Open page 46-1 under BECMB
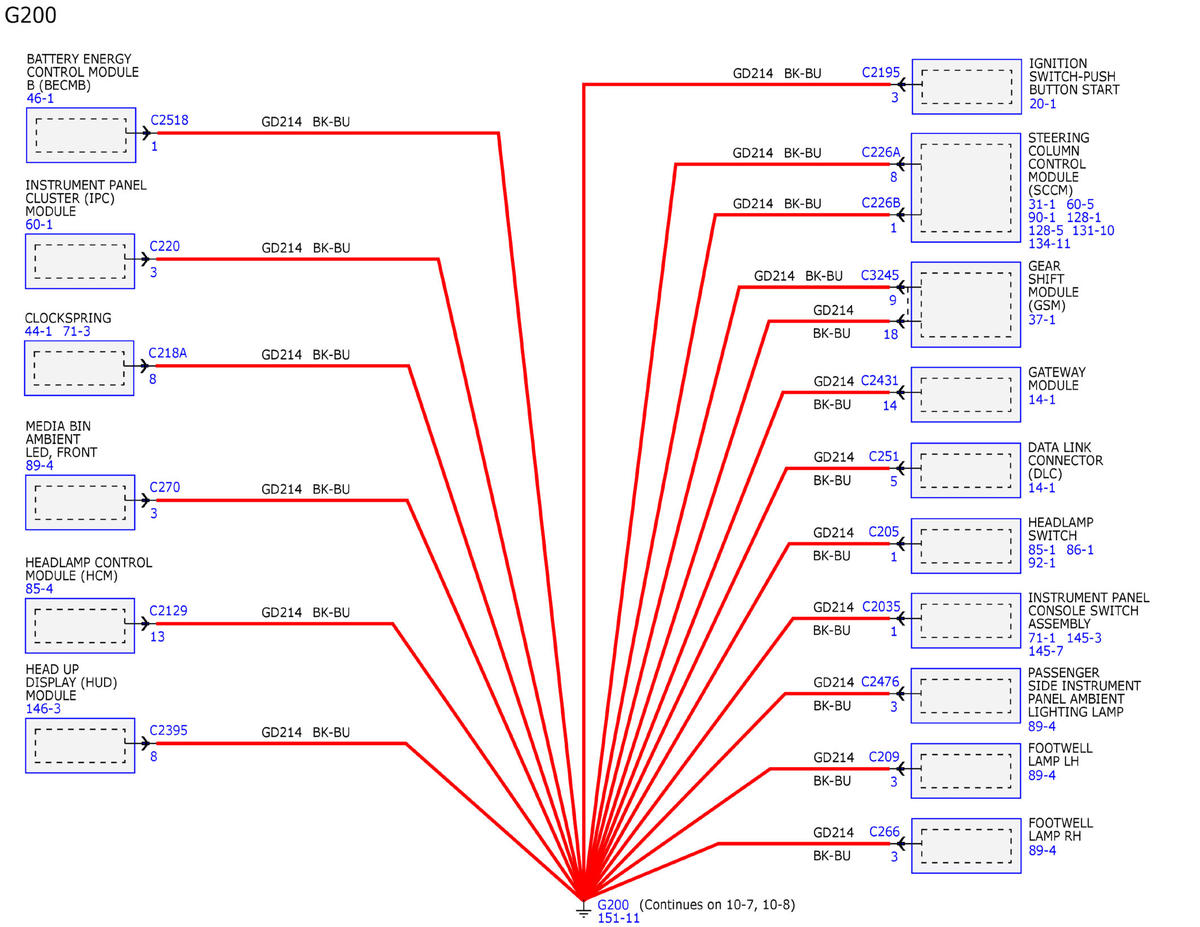Image resolution: width=1200 pixels, height=927 pixels. [40, 99]
